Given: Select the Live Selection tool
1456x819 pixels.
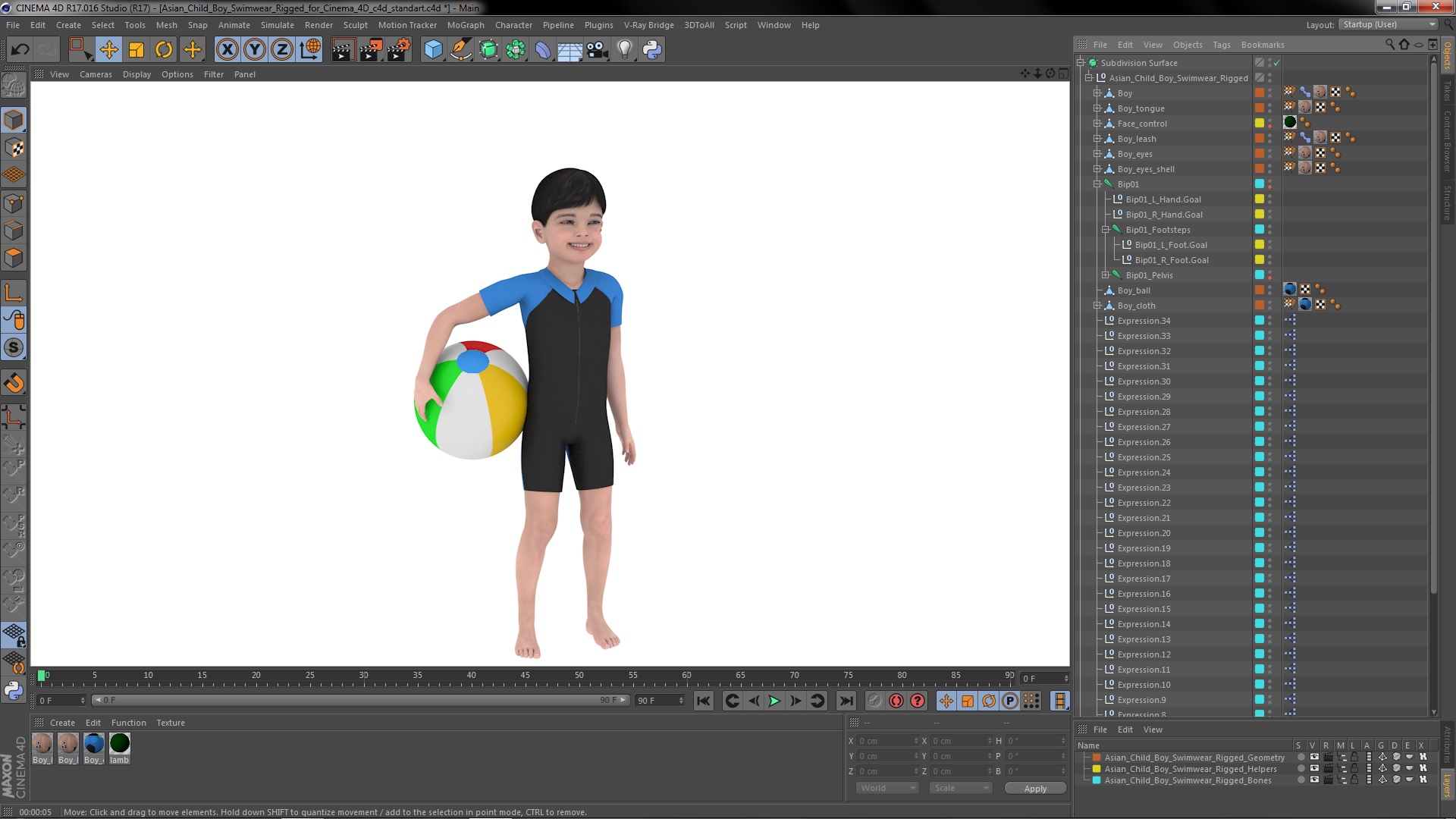Looking at the screenshot, I should [80, 50].
